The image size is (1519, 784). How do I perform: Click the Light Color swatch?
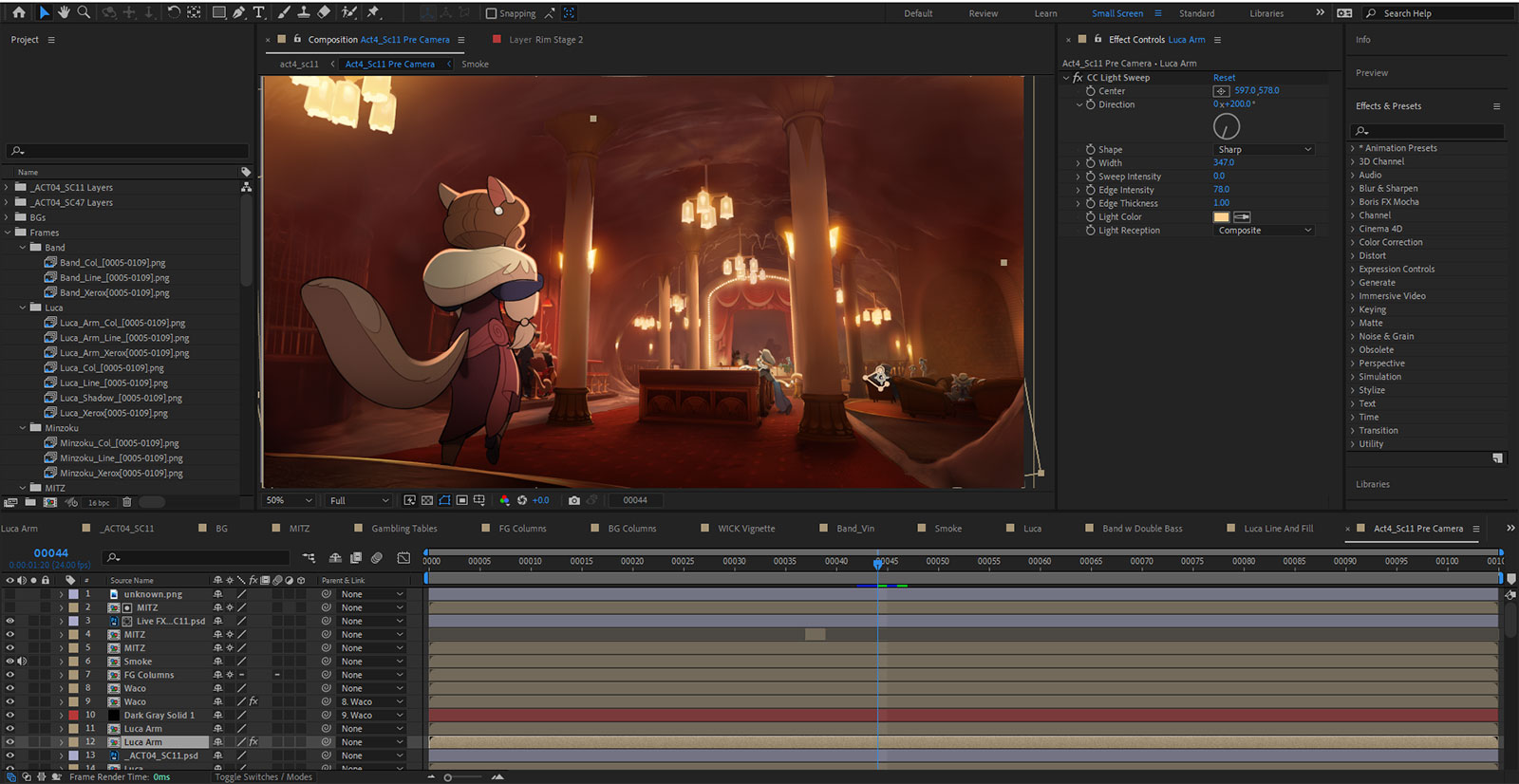click(x=1221, y=217)
